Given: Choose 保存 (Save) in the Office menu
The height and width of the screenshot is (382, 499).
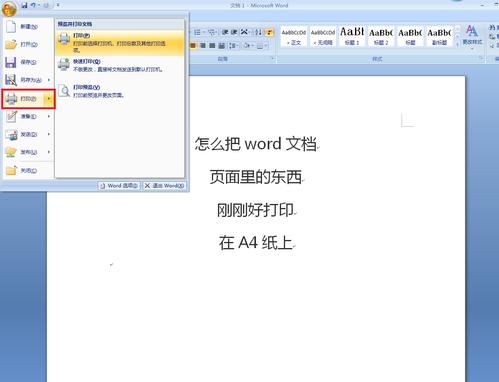Looking at the screenshot, I should pos(28,62).
